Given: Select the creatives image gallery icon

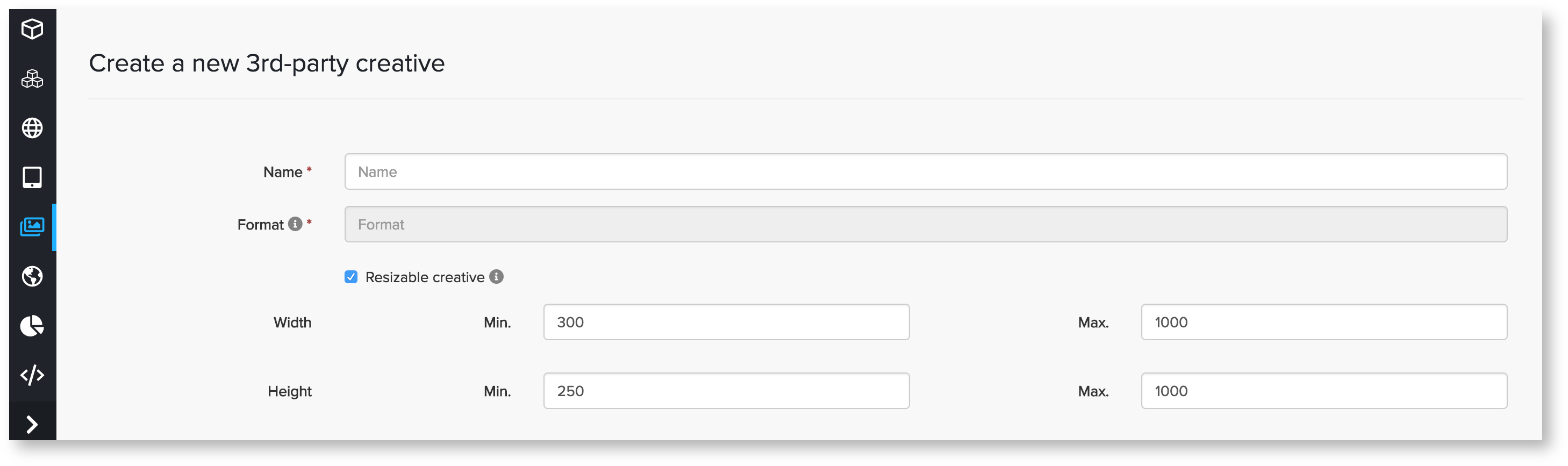Looking at the screenshot, I should [x=32, y=227].
